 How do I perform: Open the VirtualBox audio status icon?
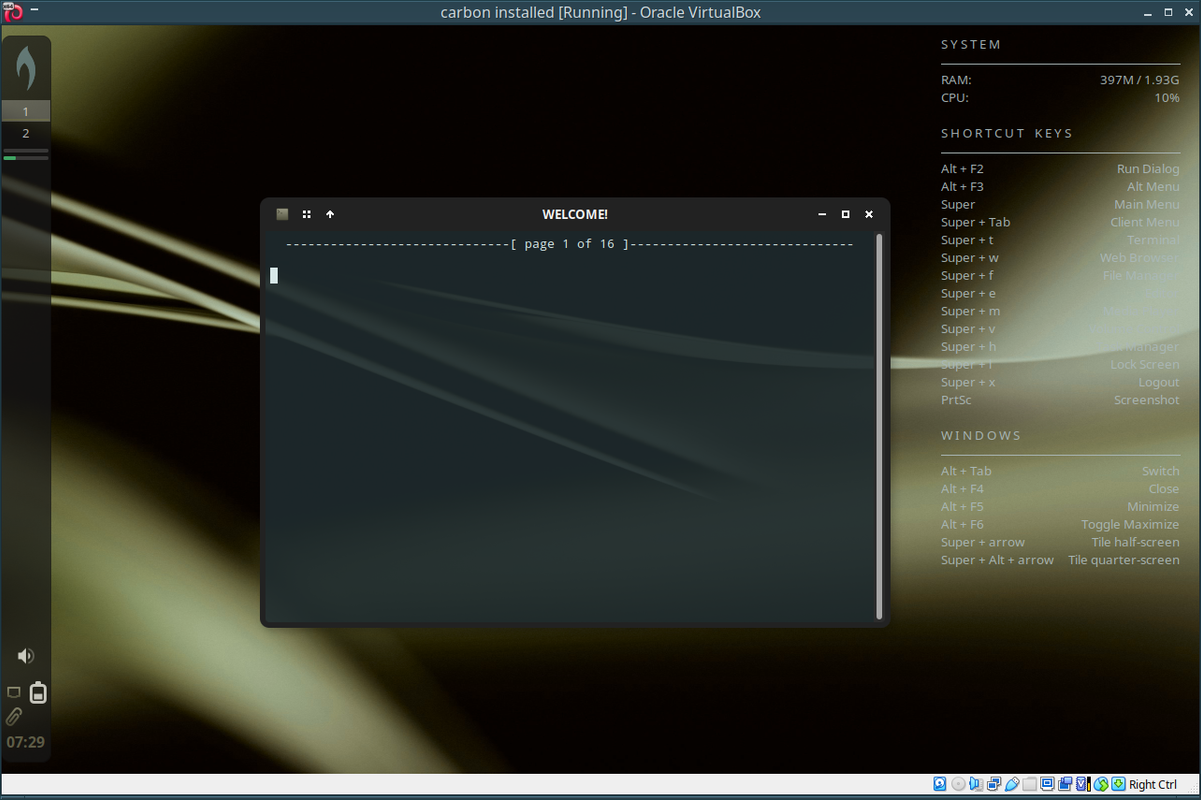click(976, 784)
